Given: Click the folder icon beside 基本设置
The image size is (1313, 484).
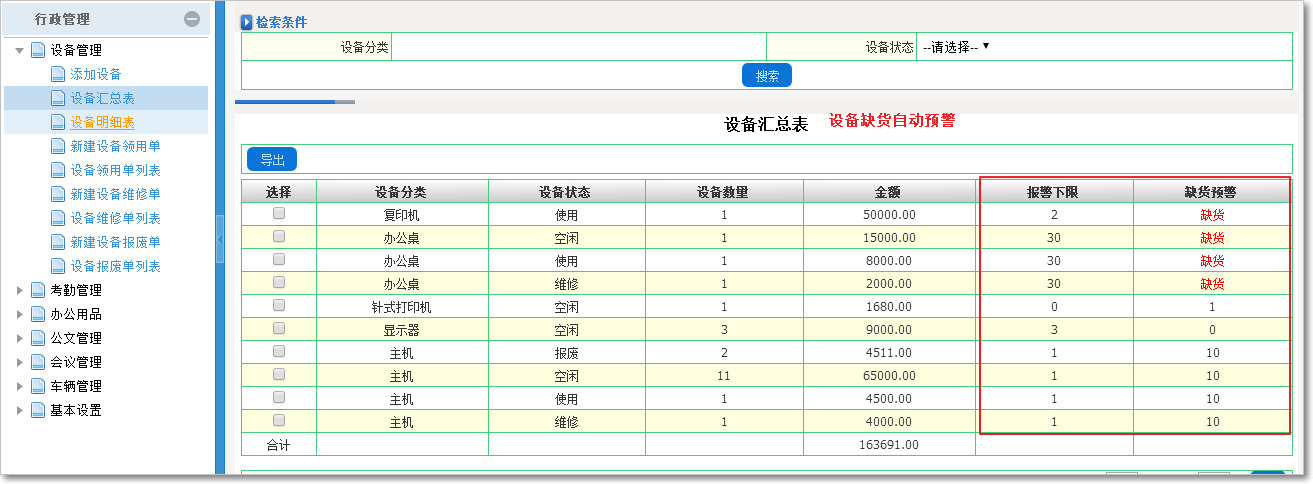Looking at the screenshot, I should [38, 410].
